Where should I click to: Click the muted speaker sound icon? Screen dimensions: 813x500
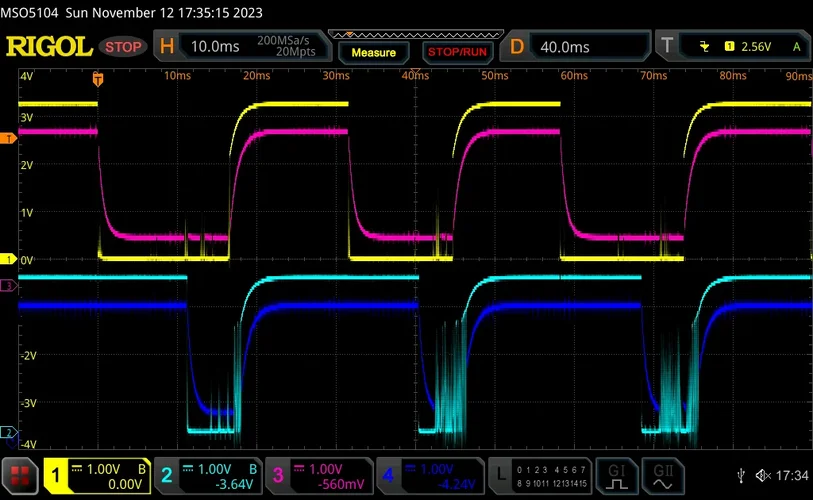click(762, 474)
